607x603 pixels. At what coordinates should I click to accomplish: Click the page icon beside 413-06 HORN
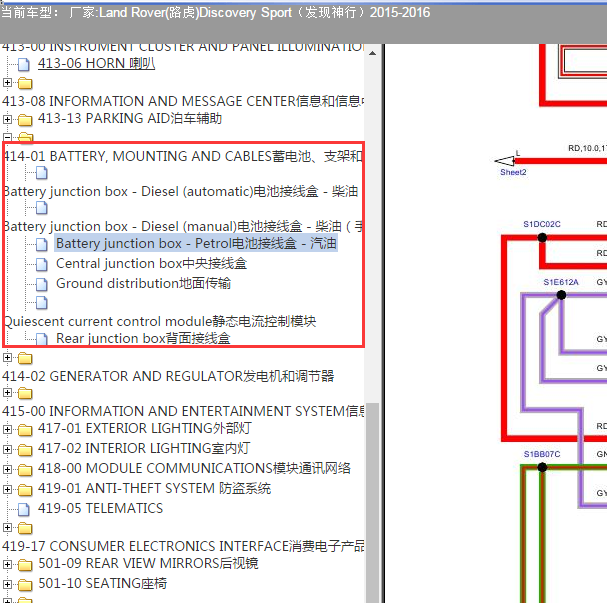click(24, 65)
